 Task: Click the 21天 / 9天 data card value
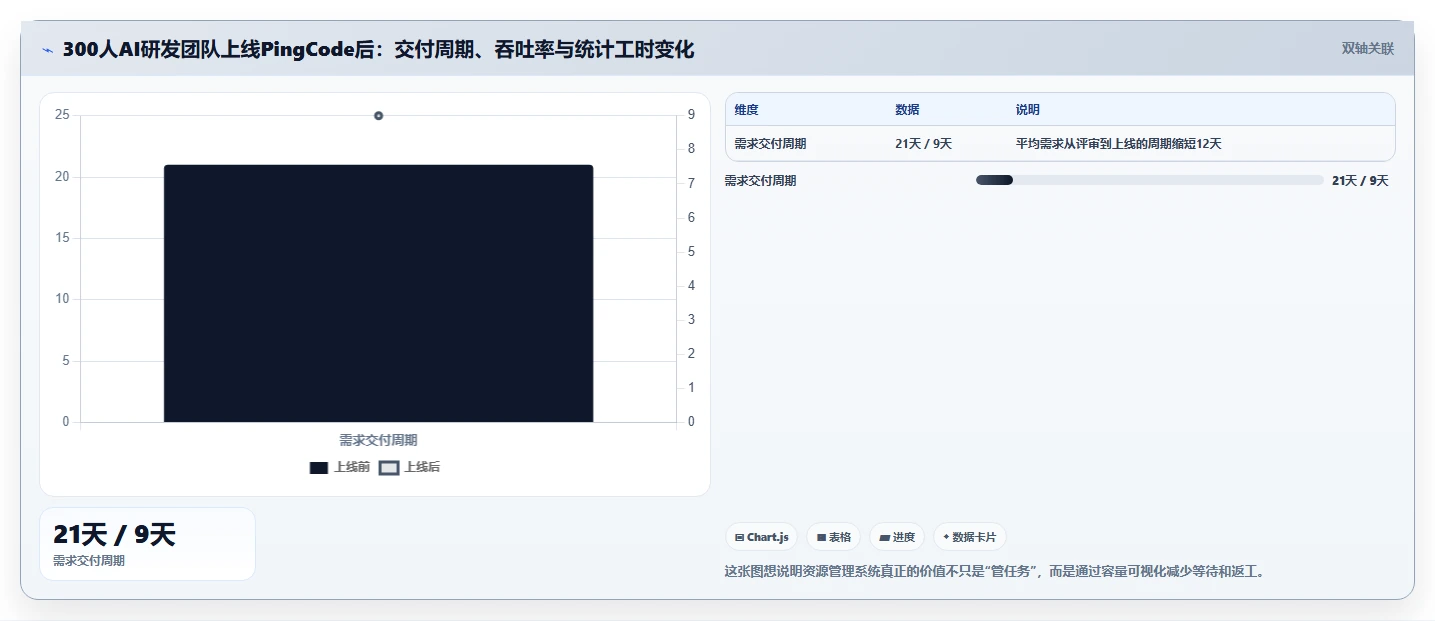click(114, 535)
